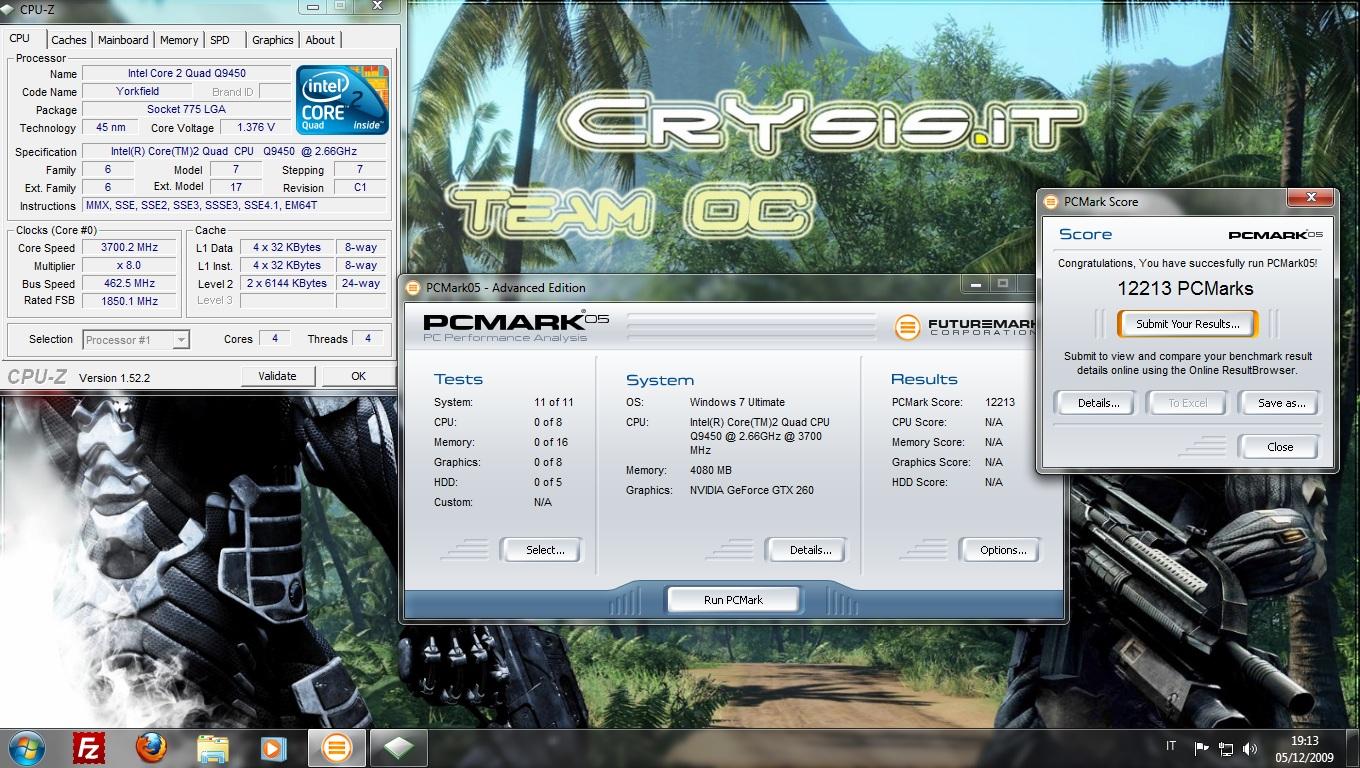Click the System 11 of 11 tests value
1360x768 pixels.
click(x=554, y=402)
